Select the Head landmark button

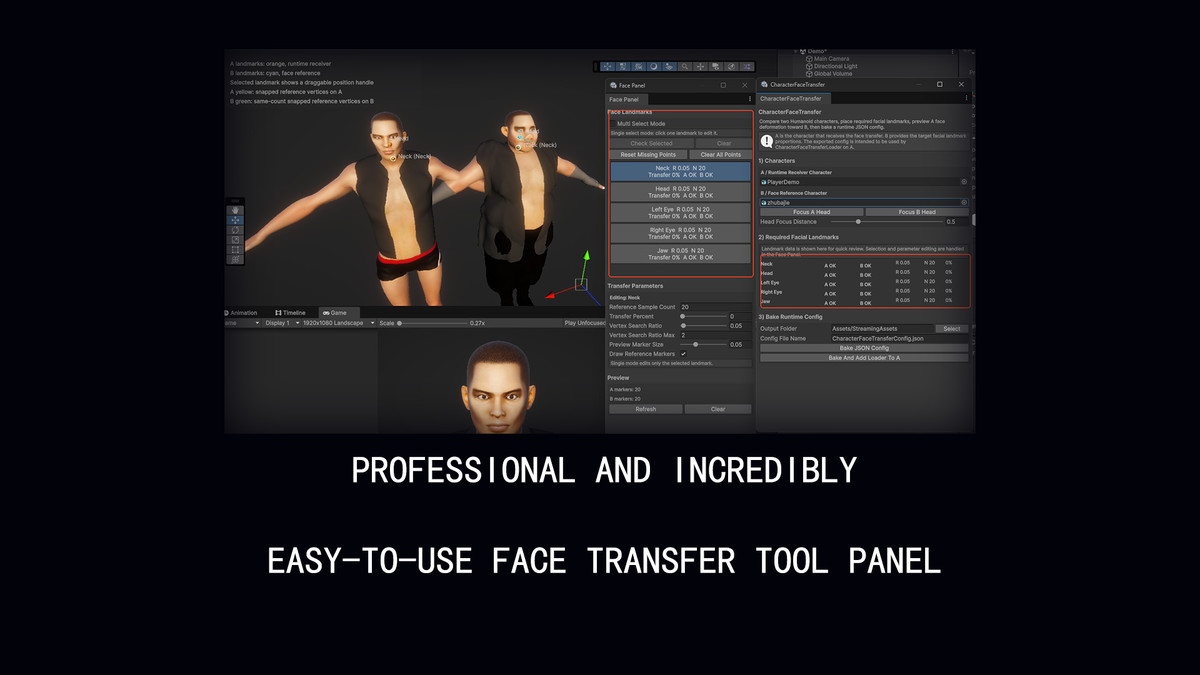click(680, 192)
